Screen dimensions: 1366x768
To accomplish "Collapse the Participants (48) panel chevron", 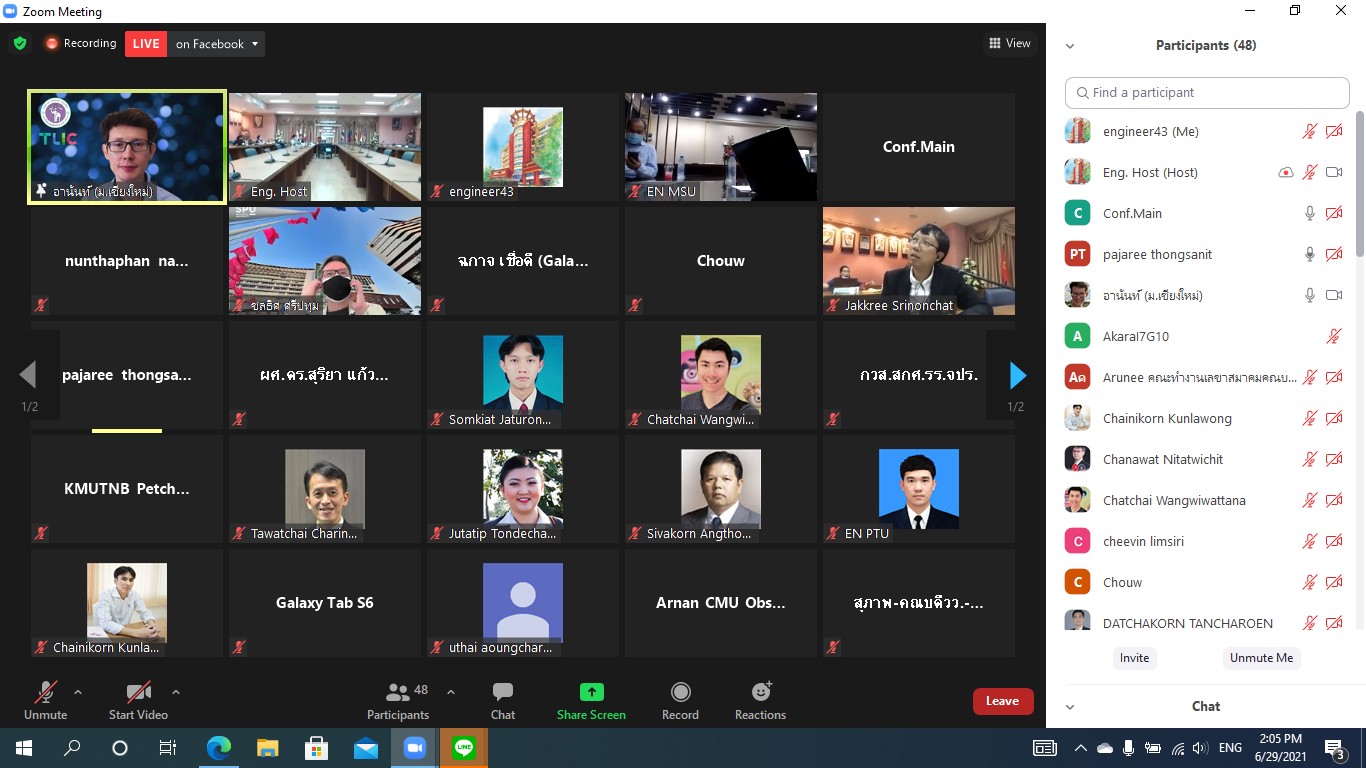I will [1069, 46].
